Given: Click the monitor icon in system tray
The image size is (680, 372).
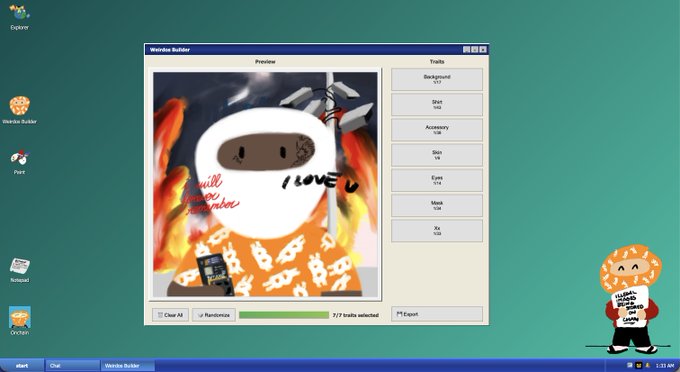Looking at the screenshot, I should click(x=630, y=365).
